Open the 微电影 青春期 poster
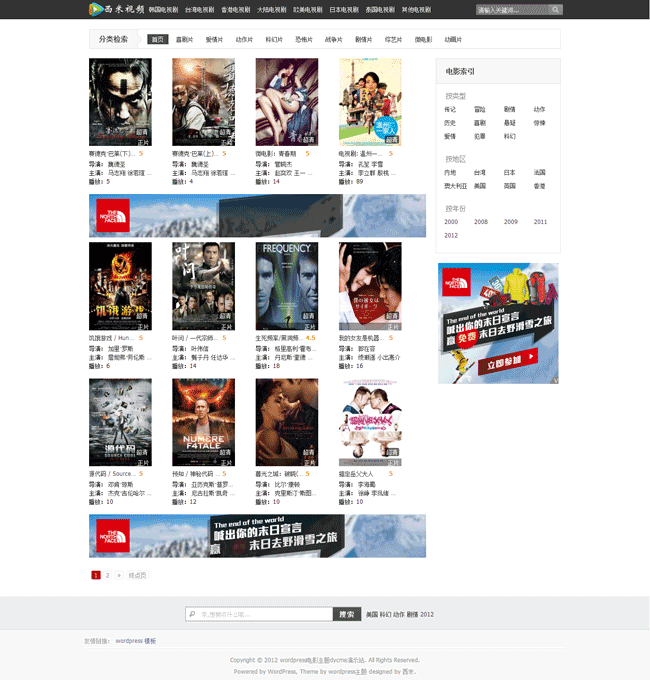Viewport: 650px width, 680px height. [287, 102]
